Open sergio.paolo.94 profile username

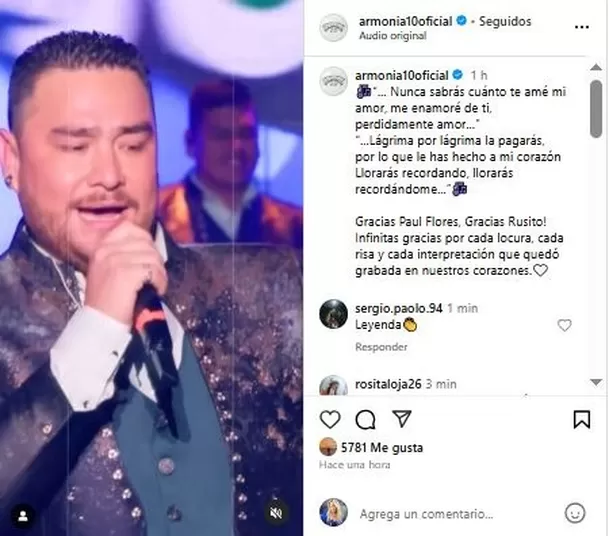coord(398,308)
